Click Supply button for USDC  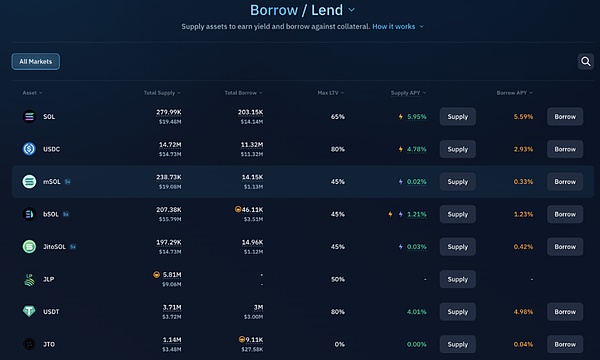click(458, 149)
